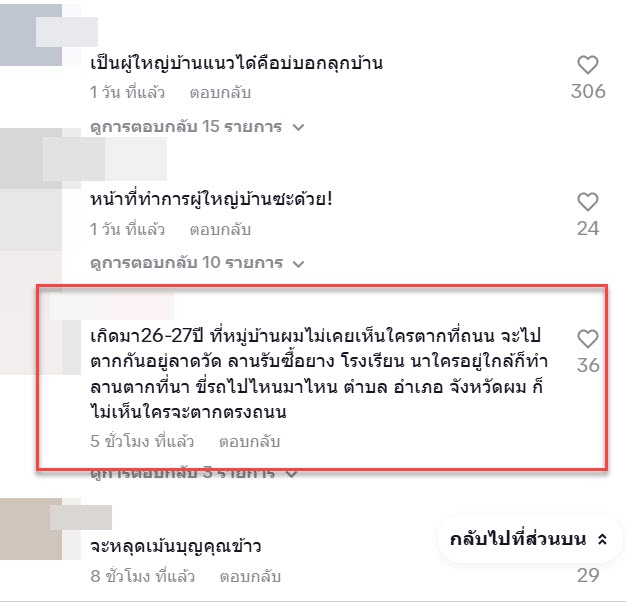Image resolution: width=626 pixels, height=603 pixels.
Task: Like the highlighted comment with 36 likes
Action: tap(588, 339)
